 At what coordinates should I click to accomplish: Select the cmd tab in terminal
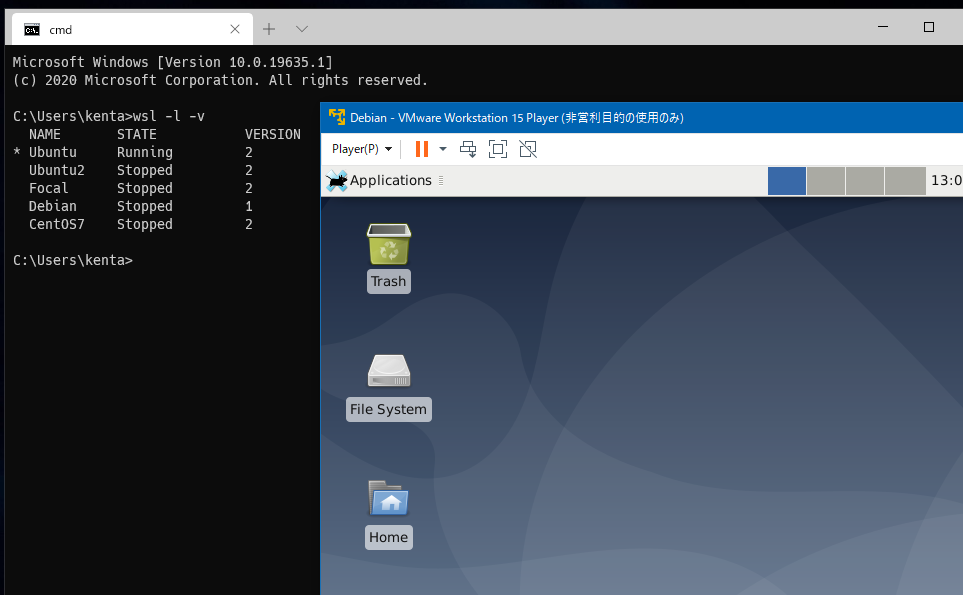click(x=132, y=29)
